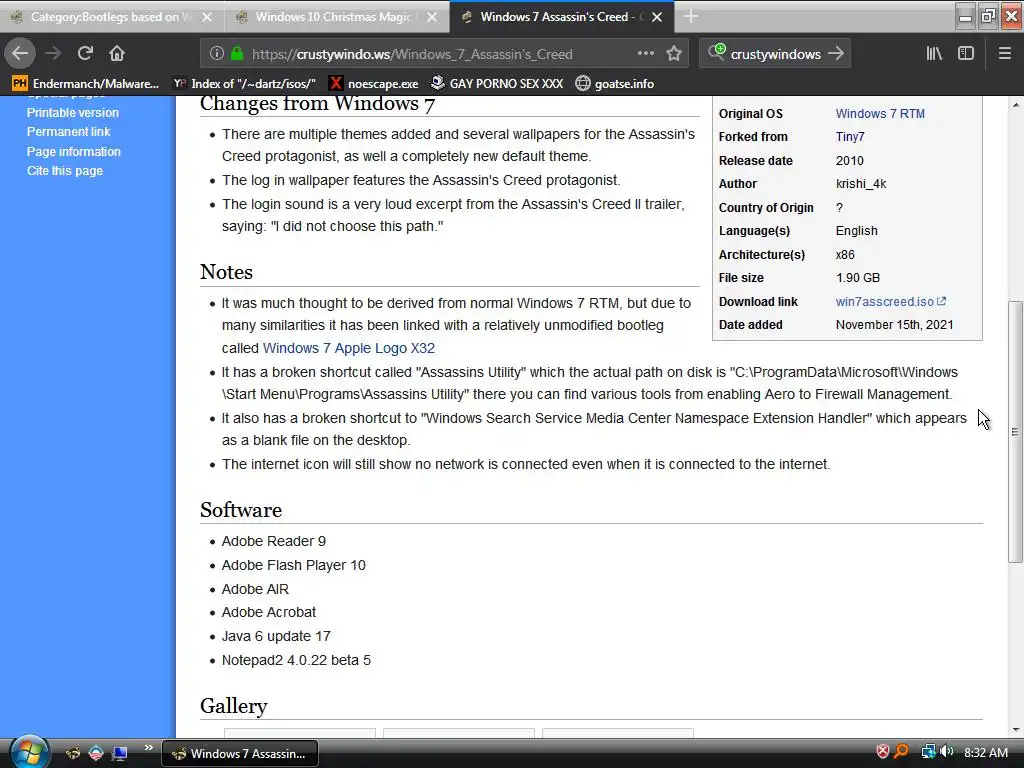The width and height of the screenshot is (1024, 768).
Task: Open Permanent link in sidebar
Action: (69, 131)
